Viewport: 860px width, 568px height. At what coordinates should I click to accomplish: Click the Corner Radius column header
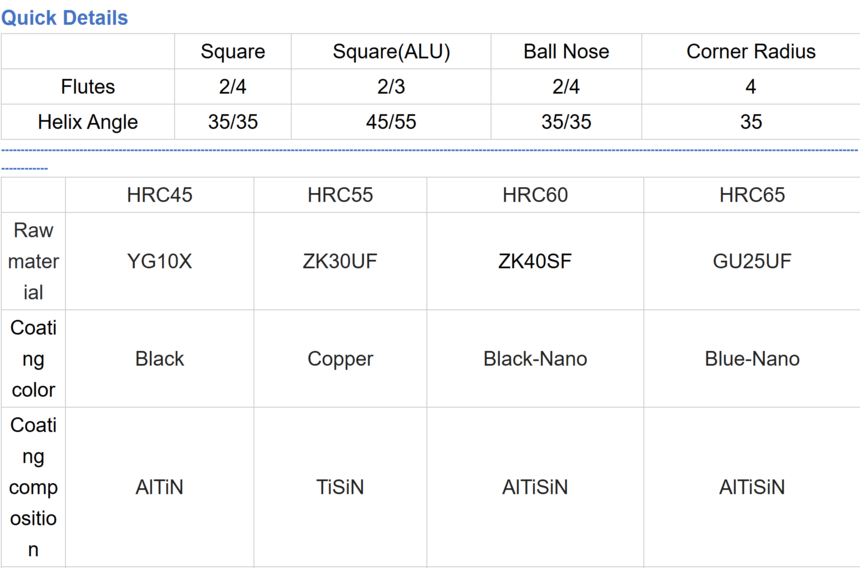click(x=750, y=52)
